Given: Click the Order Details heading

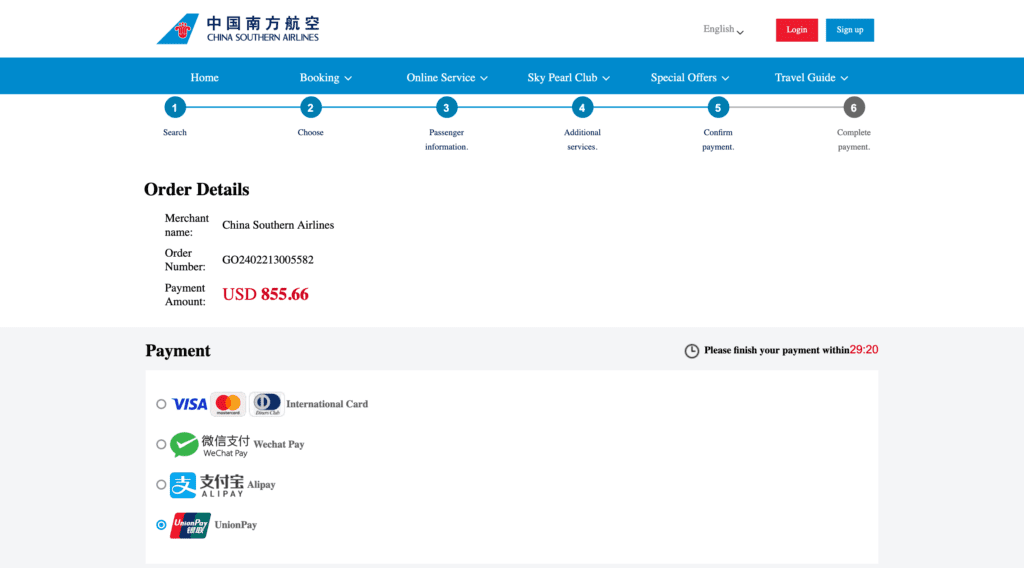Looking at the screenshot, I should pyautogui.click(x=197, y=189).
